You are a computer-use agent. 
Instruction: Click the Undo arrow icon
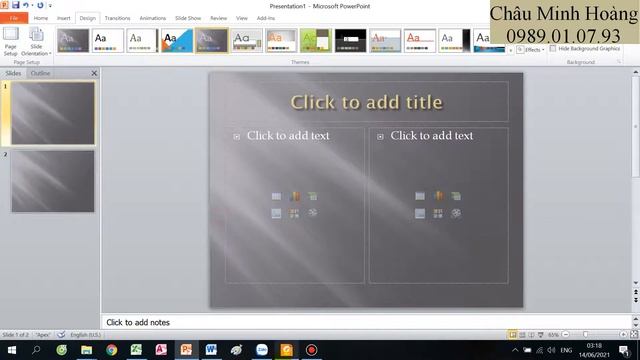(x=25, y=5)
